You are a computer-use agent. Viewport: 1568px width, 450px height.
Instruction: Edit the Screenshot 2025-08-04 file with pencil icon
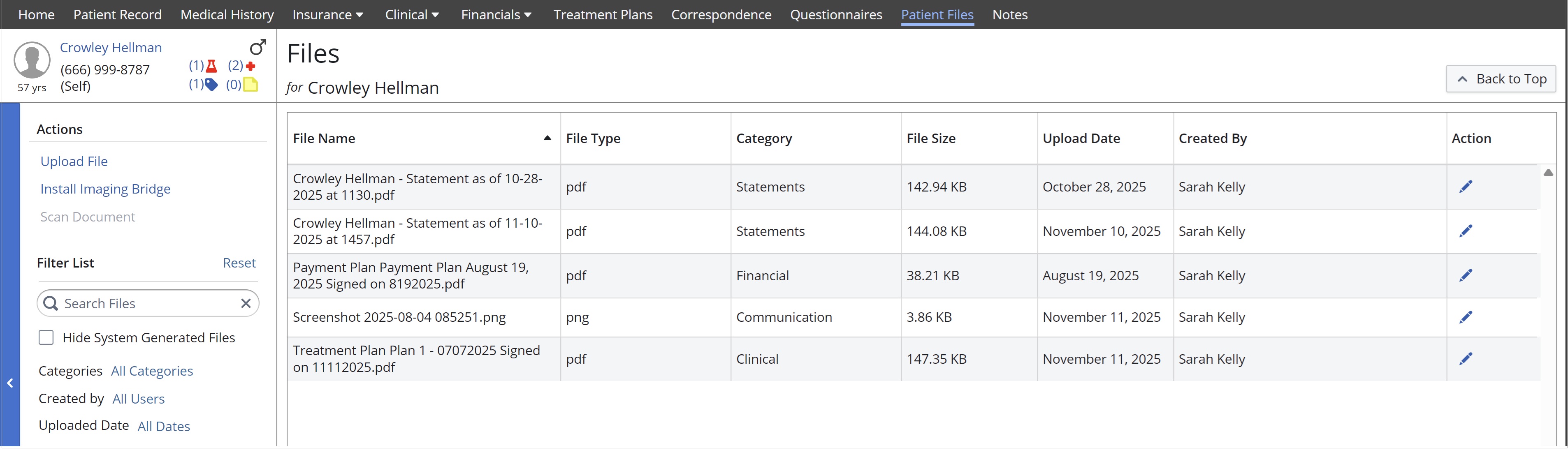tap(1466, 316)
